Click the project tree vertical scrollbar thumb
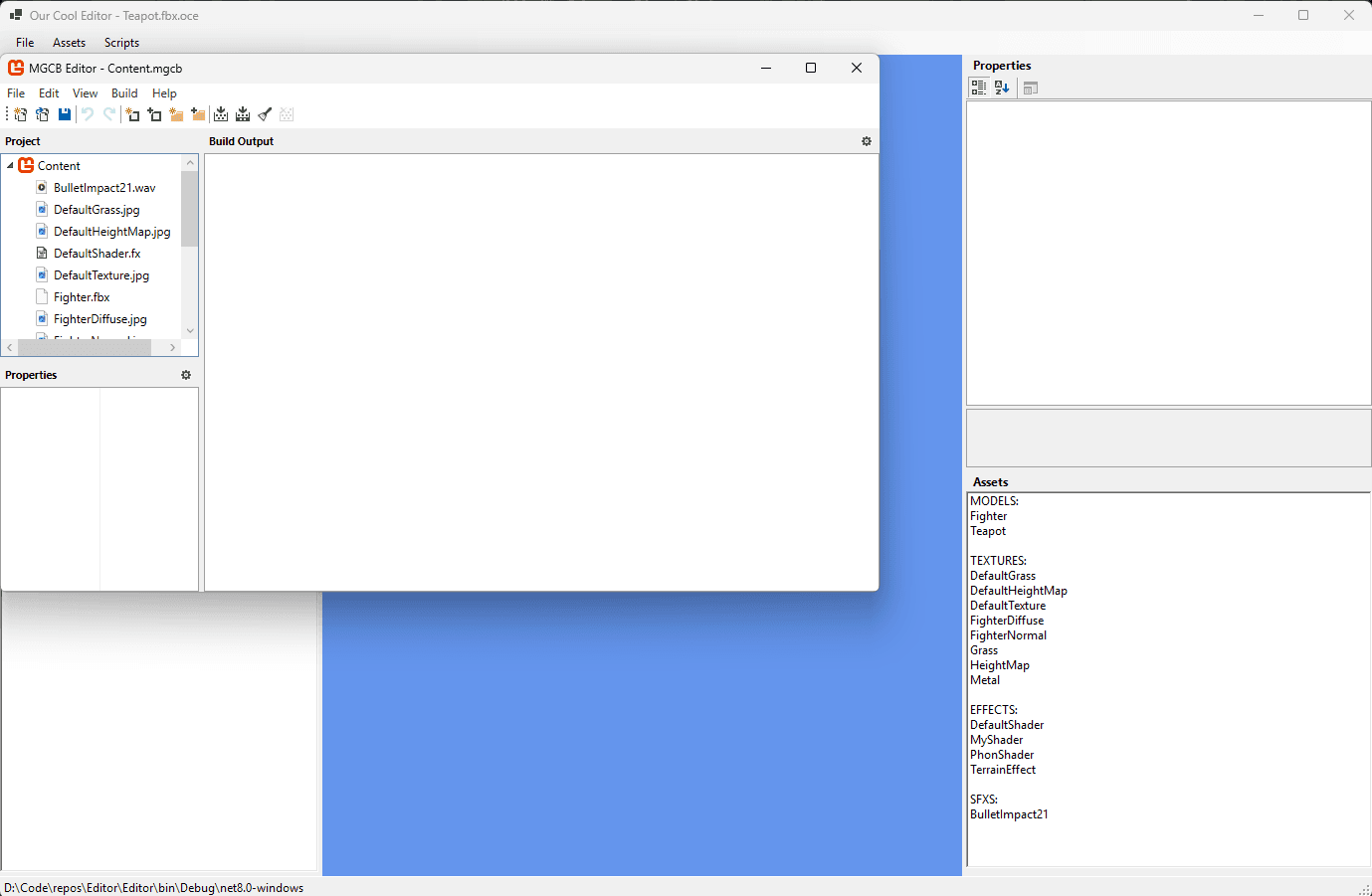1372x896 pixels. pyautogui.click(x=190, y=209)
